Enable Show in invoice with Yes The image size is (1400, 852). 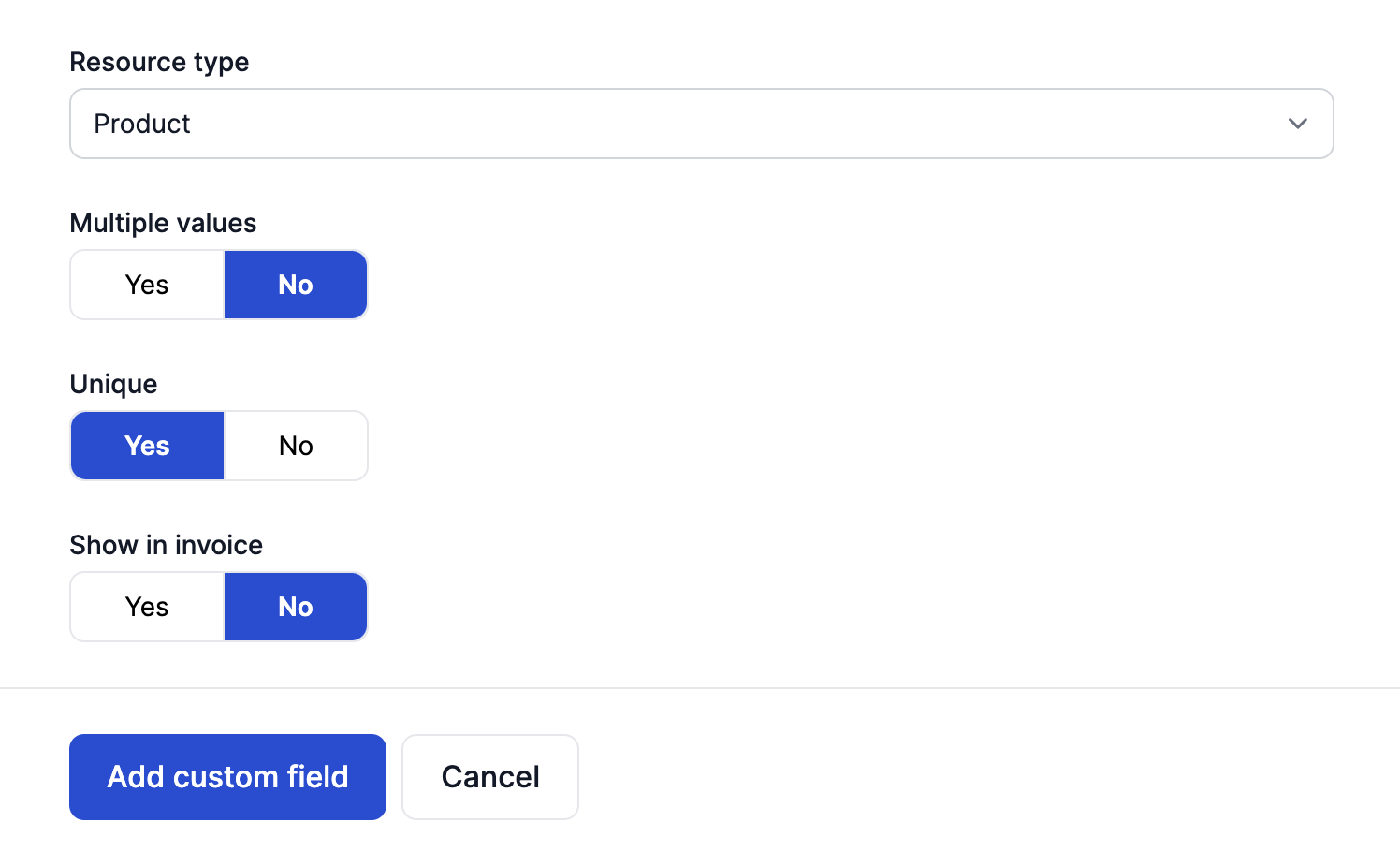tap(147, 607)
